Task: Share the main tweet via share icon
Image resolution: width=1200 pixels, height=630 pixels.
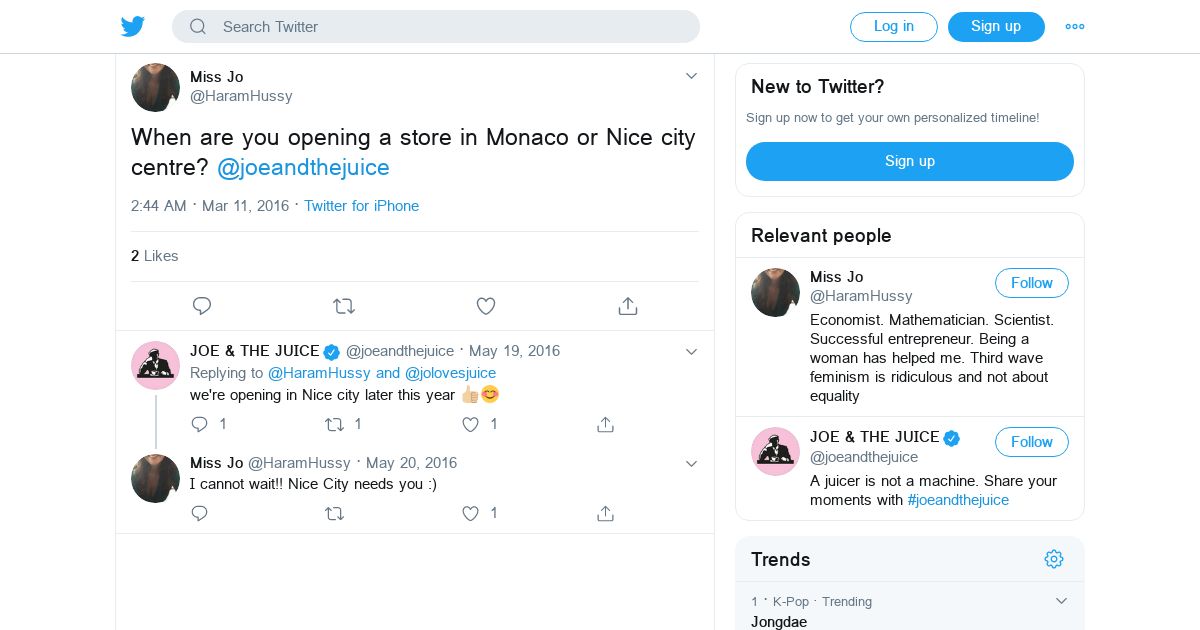Action: pyautogui.click(x=628, y=306)
